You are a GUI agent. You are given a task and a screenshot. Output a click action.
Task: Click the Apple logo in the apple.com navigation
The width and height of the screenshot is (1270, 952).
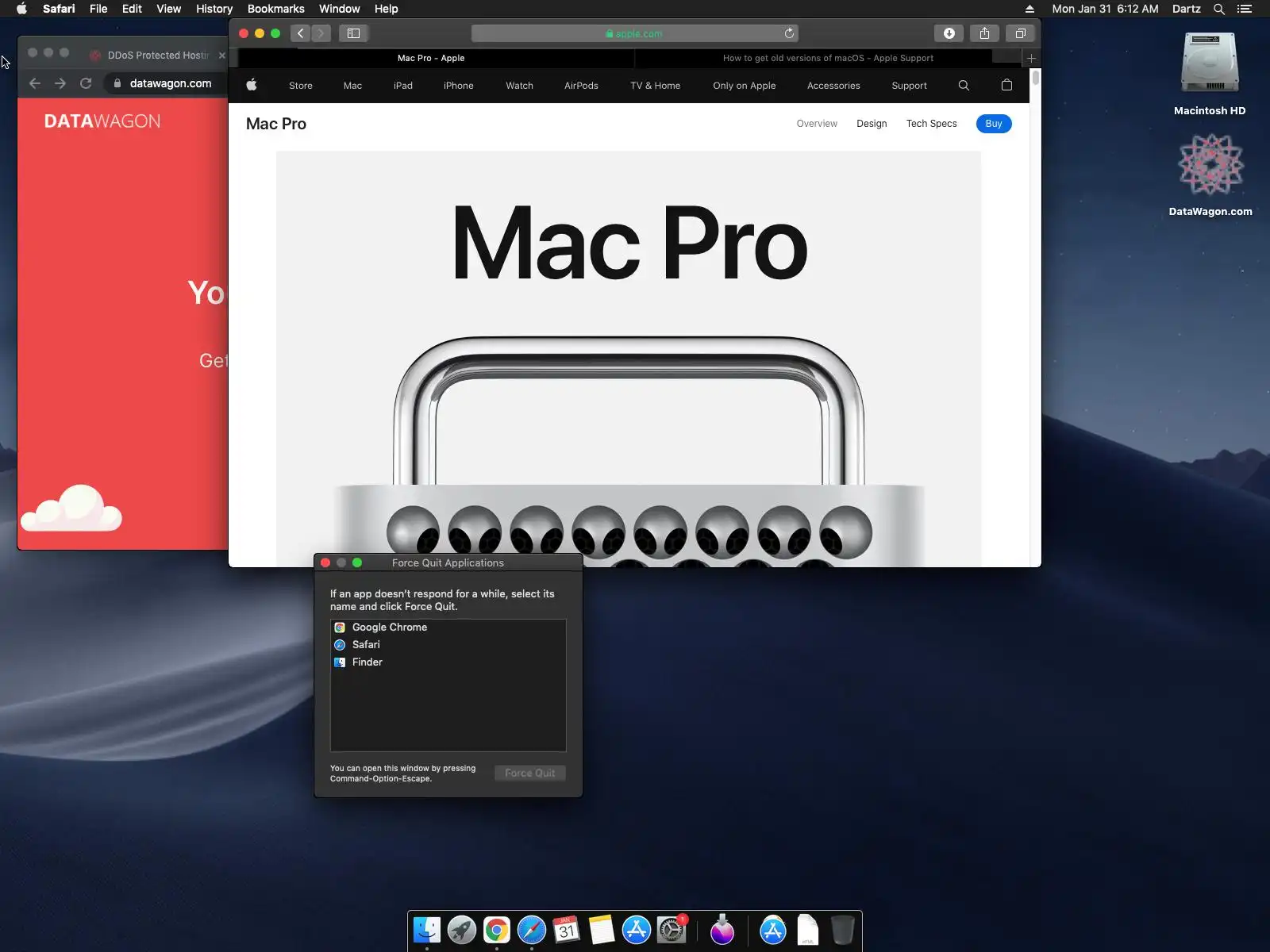pos(252,85)
